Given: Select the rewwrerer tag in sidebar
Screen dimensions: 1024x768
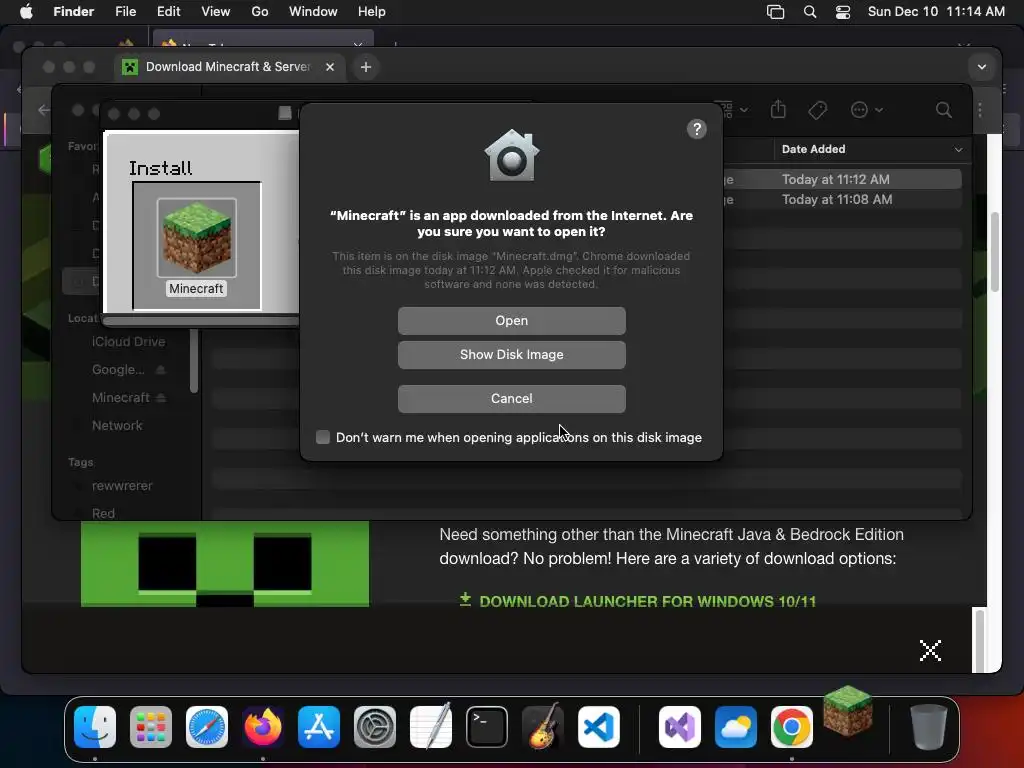Looking at the screenshot, I should point(122,486).
